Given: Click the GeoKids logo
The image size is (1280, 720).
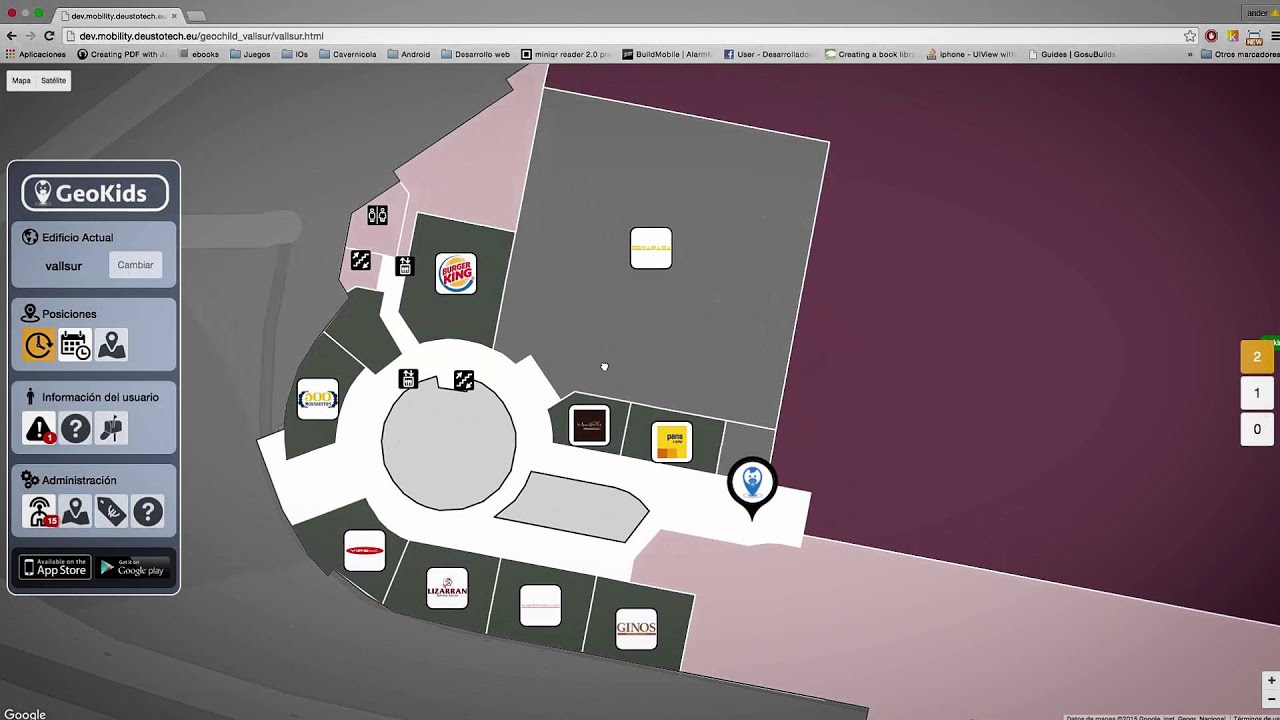Looking at the screenshot, I should 95,193.
